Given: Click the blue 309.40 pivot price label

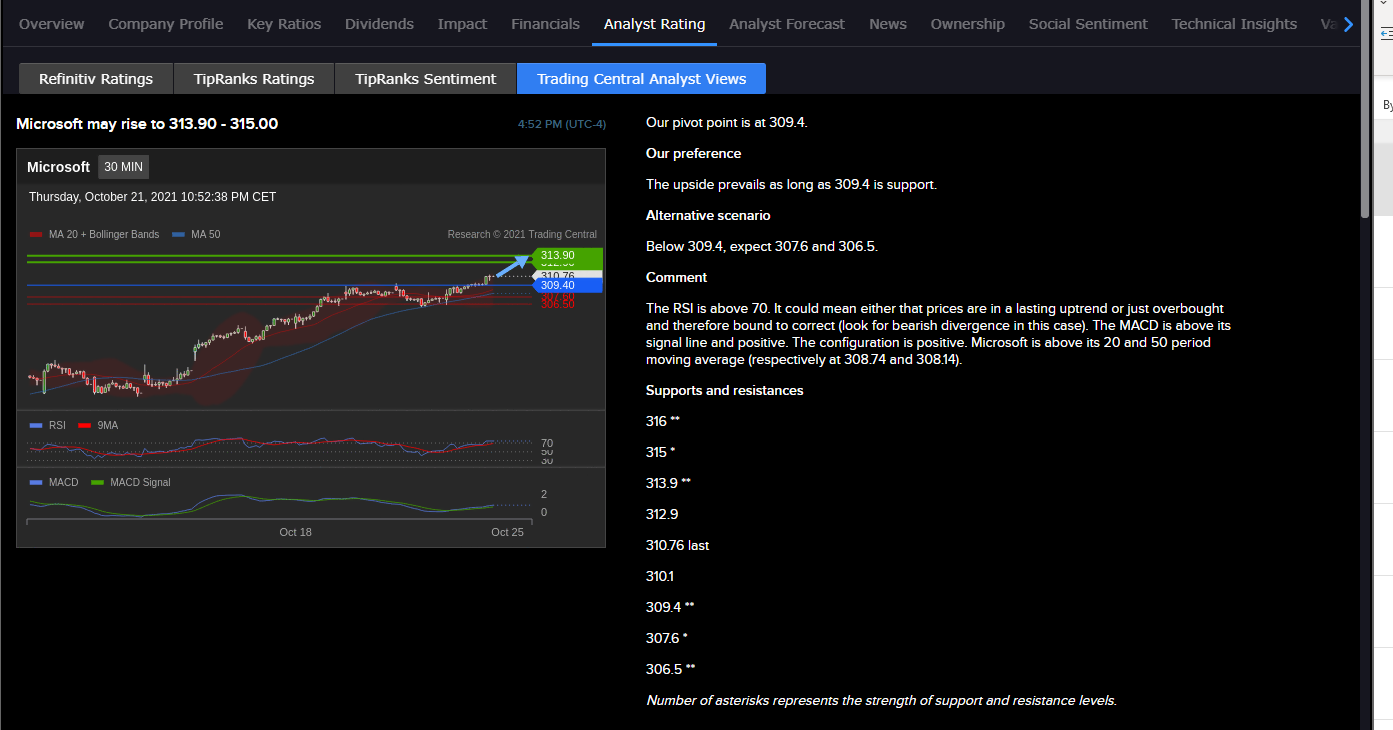Looking at the screenshot, I should (566, 285).
